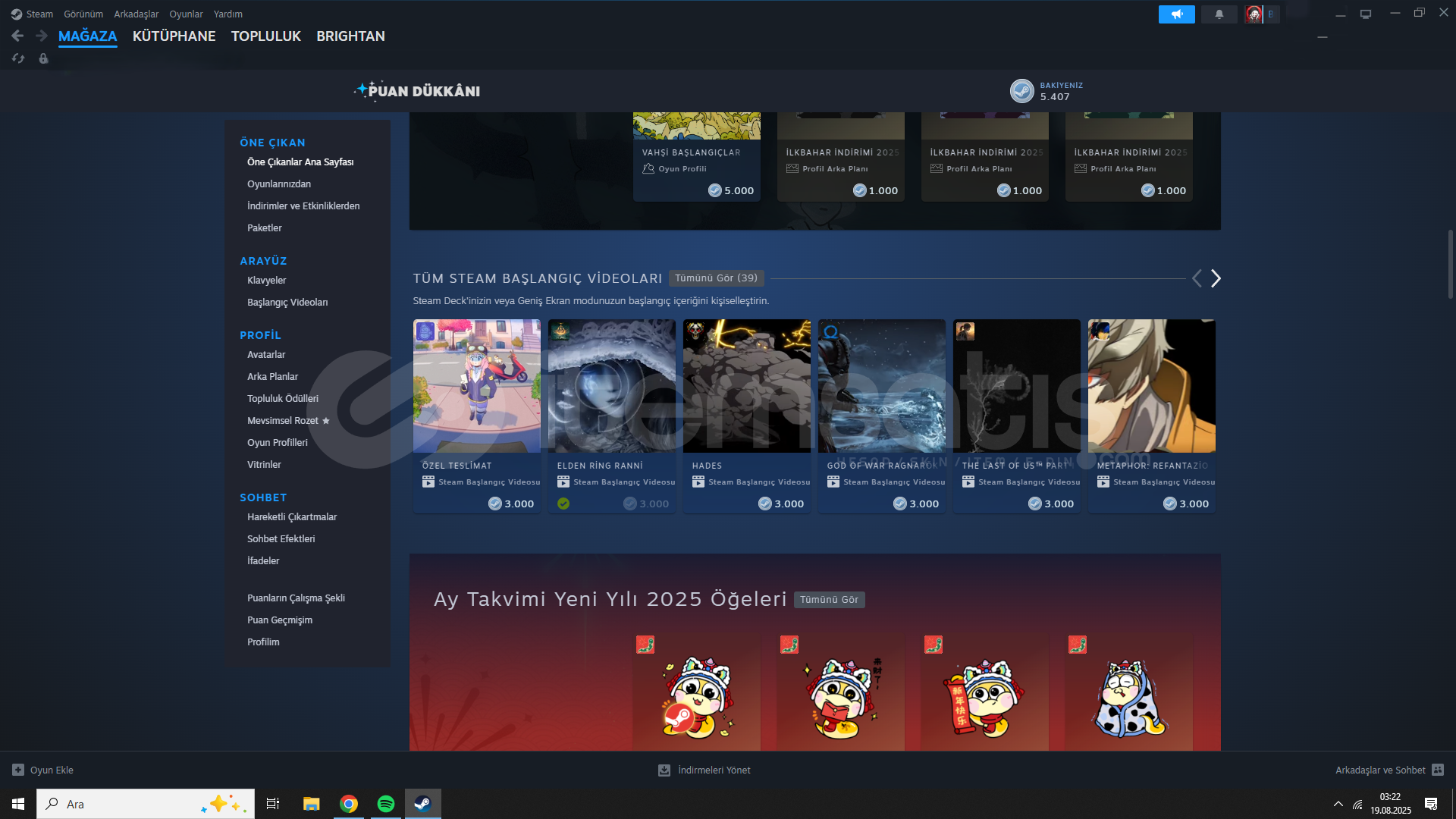Image resolution: width=1456 pixels, height=819 pixels.
Task: Select İndirimler ve Etkinliklerden in sidebar
Action: 303,206
